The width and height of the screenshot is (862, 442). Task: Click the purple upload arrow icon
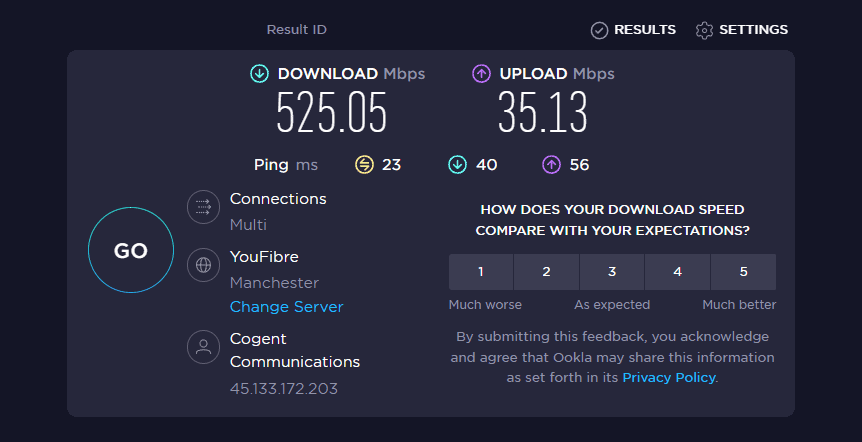(x=482, y=74)
